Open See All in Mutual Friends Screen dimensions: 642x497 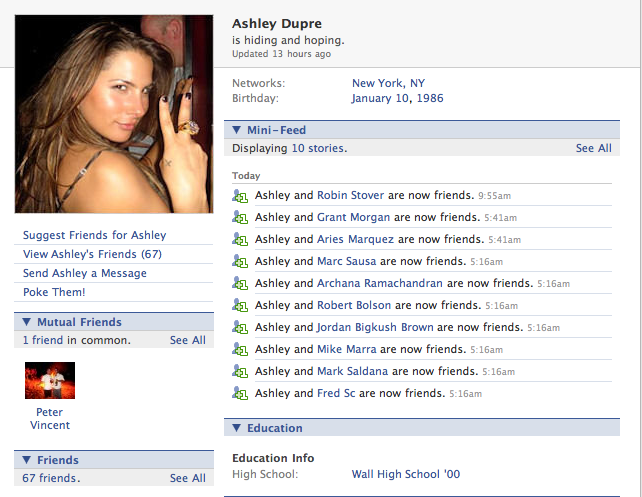188,340
